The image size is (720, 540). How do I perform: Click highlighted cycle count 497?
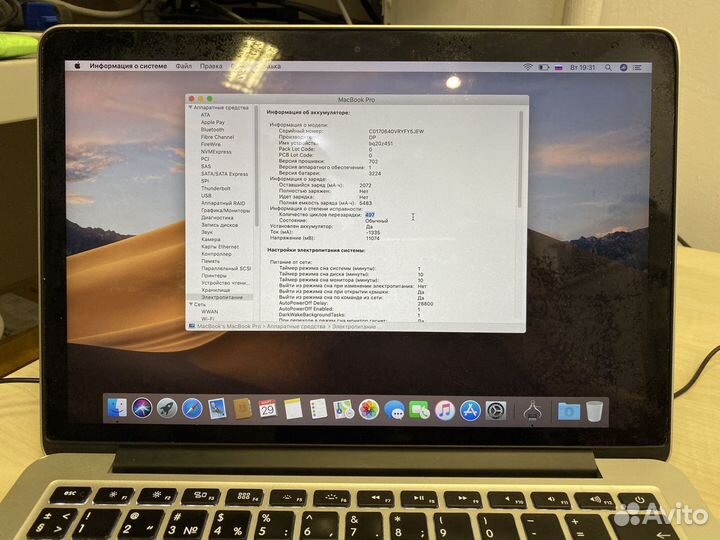(370, 214)
